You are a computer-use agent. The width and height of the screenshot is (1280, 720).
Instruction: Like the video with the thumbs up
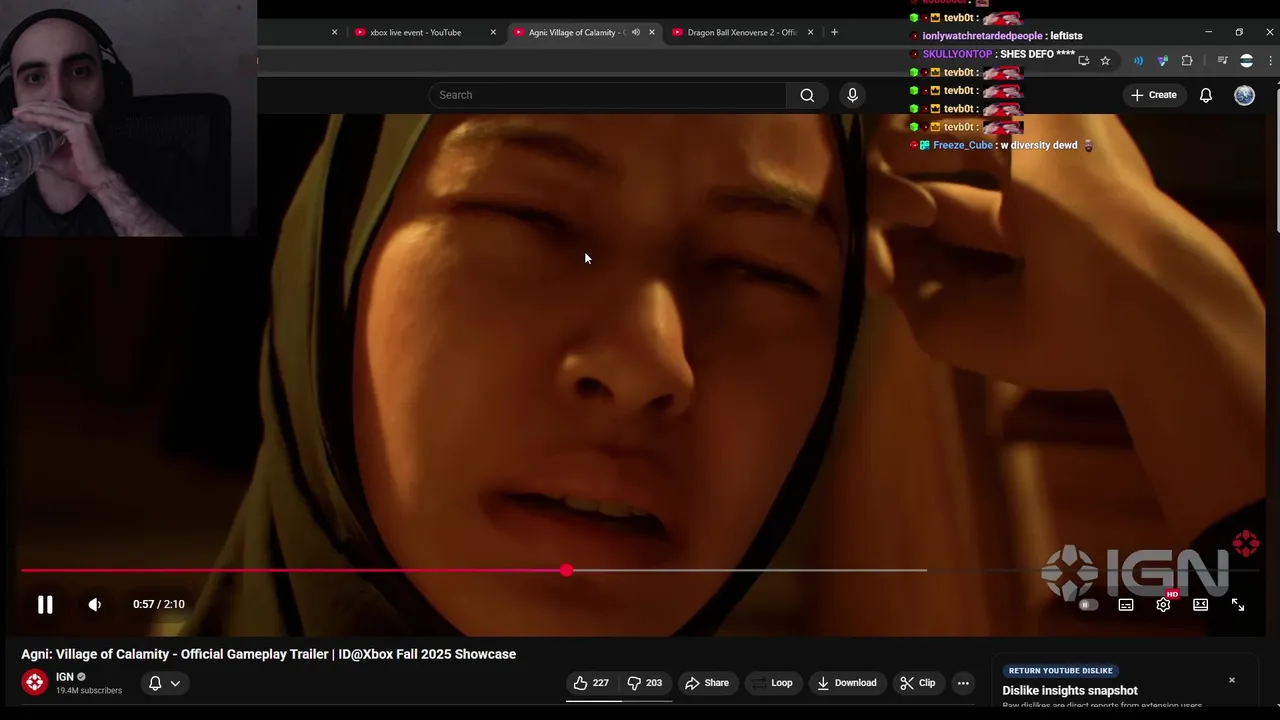coord(591,683)
